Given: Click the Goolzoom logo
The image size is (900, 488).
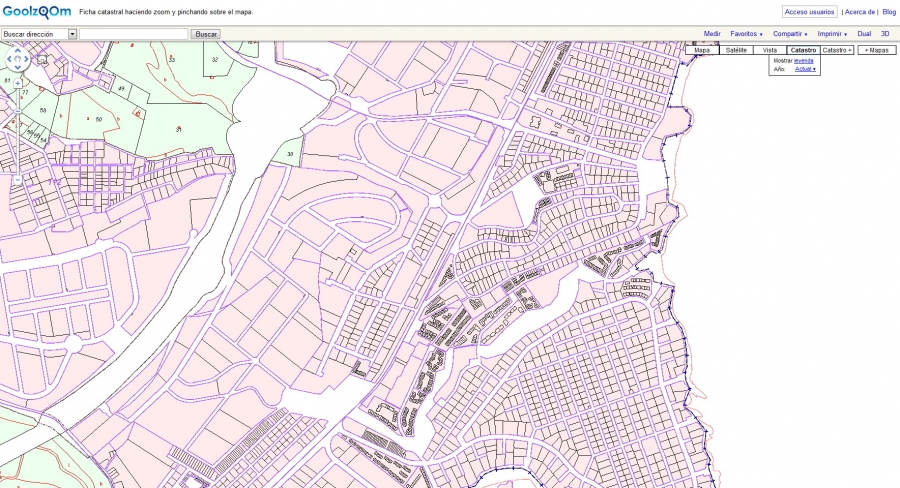Looking at the screenshot, I should point(36,11).
